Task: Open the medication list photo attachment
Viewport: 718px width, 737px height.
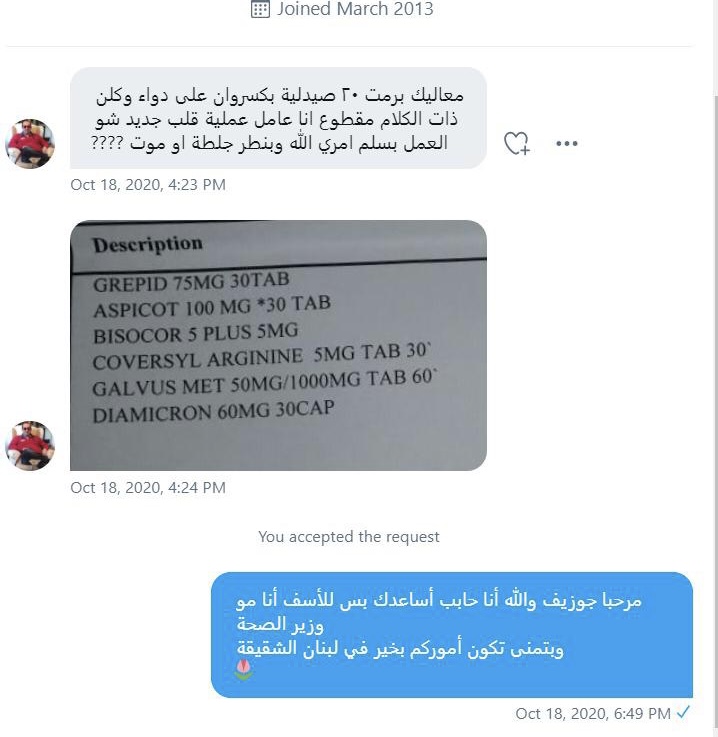Action: coord(278,345)
